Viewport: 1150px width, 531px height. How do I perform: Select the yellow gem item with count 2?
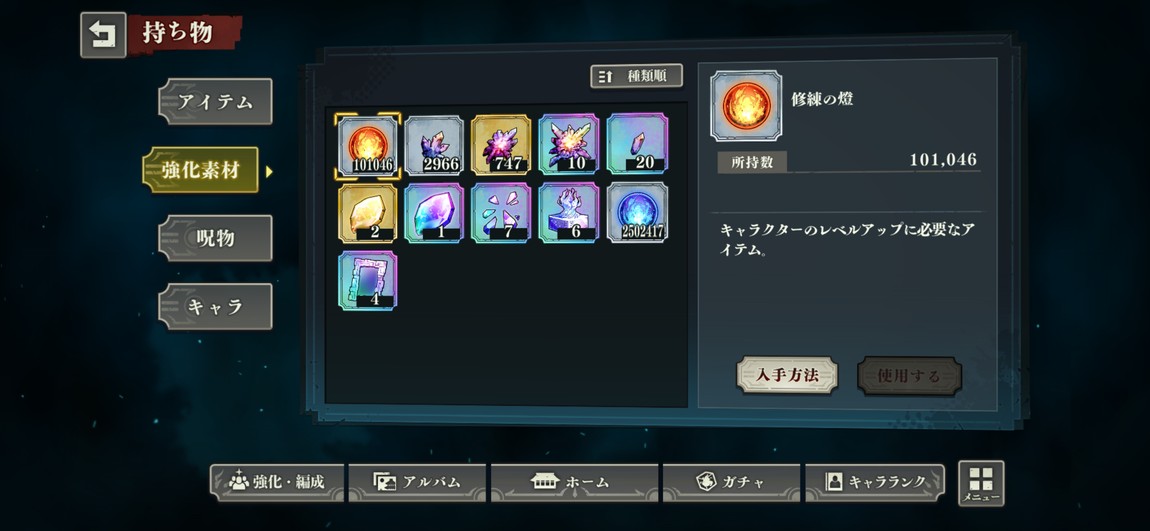pos(367,213)
